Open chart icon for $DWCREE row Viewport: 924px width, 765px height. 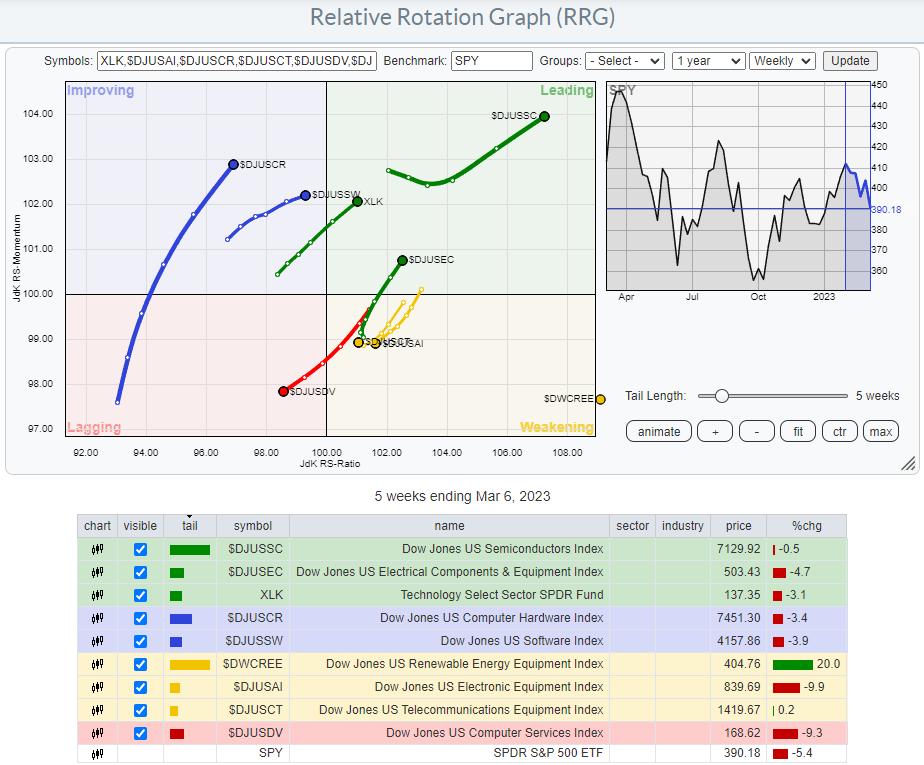pyautogui.click(x=97, y=664)
